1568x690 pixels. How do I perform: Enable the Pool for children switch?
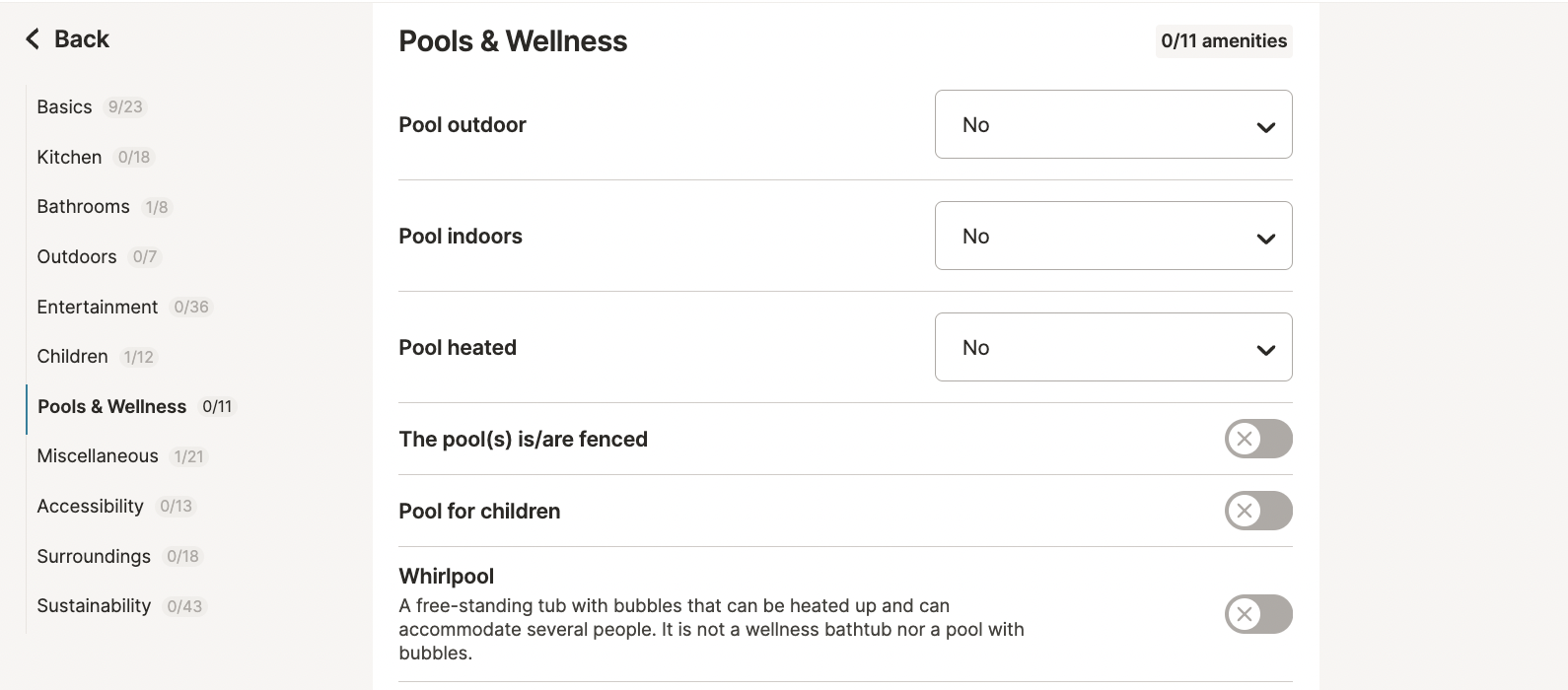click(x=1257, y=511)
